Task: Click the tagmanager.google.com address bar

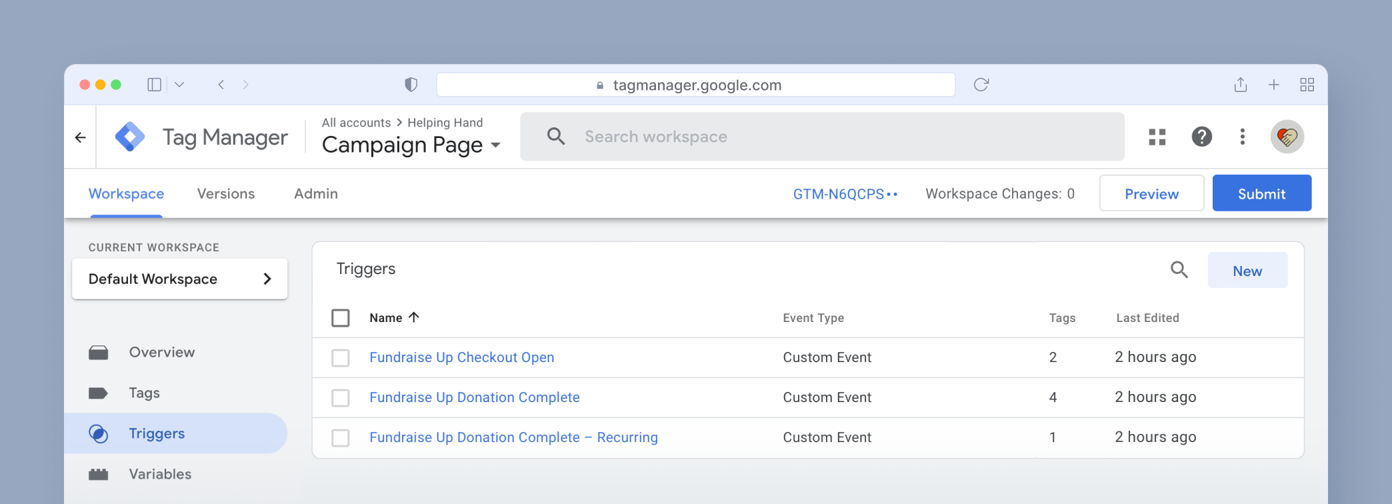Action: [696, 85]
